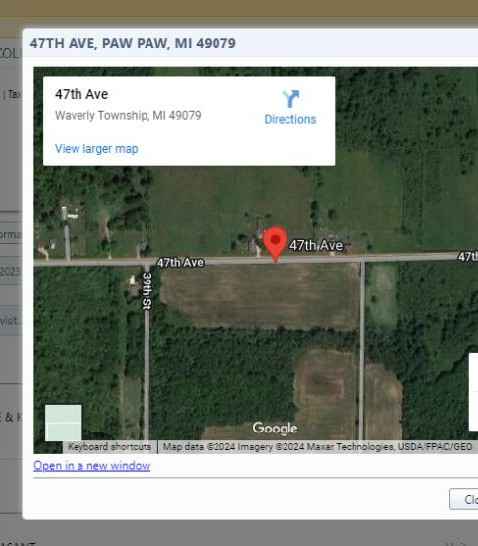
Task: Click the white-roofed building at upper left
Action: pyautogui.click(x=69, y=214)
